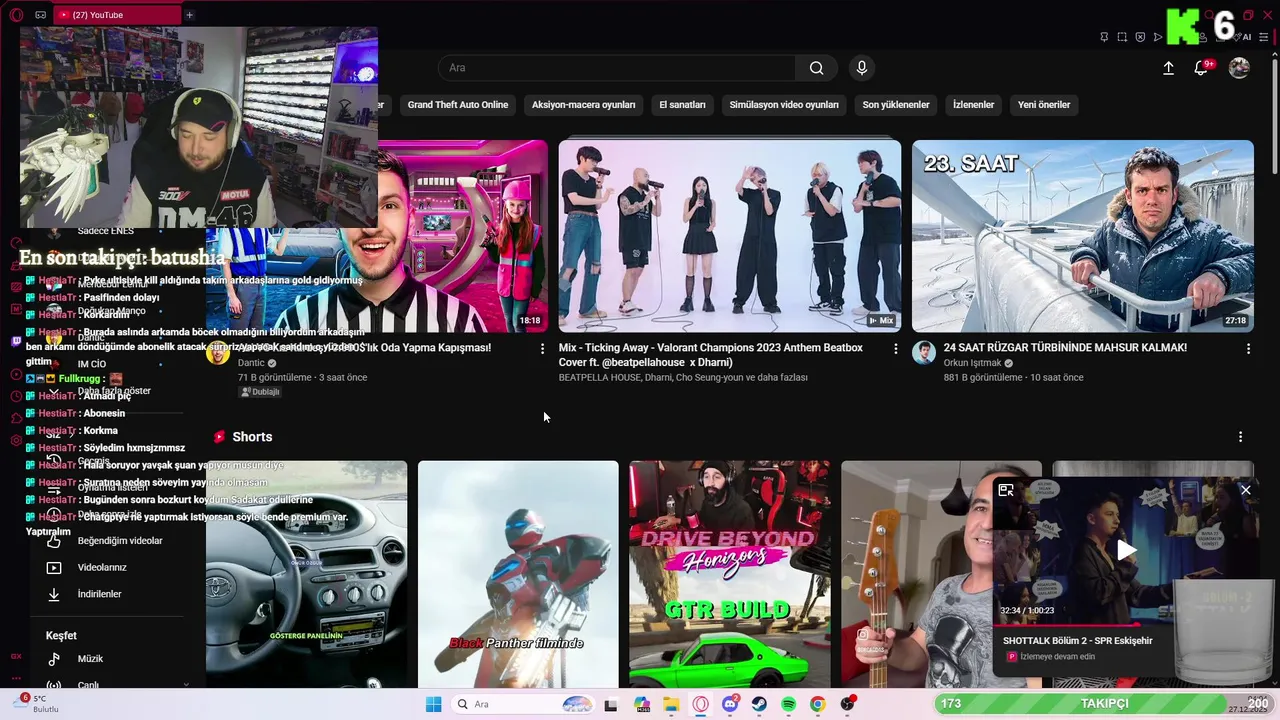Open the YouTube upload/create icon

(x=1168, y=68)
